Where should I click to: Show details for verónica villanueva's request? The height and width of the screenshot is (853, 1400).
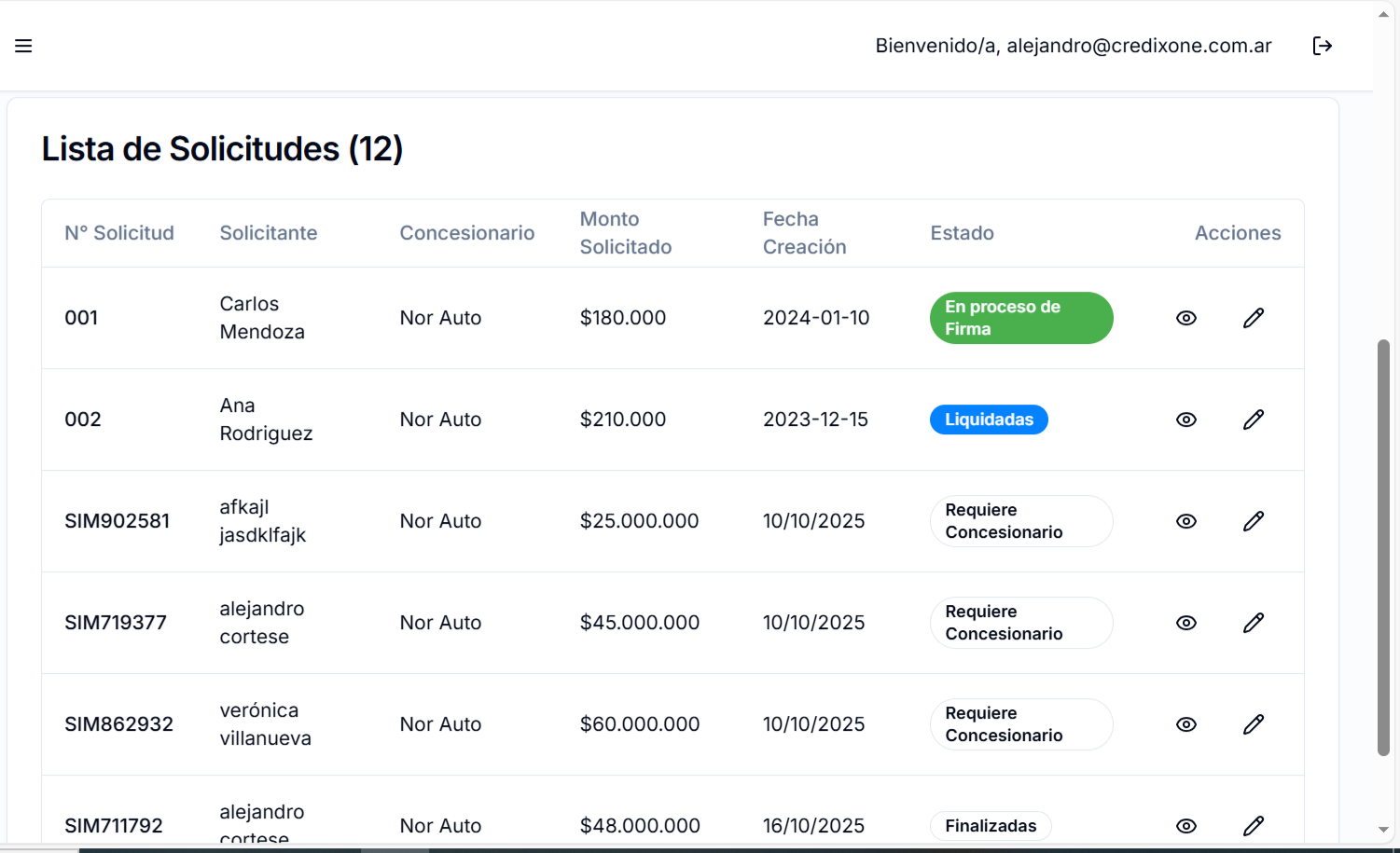click(1185, 724)
